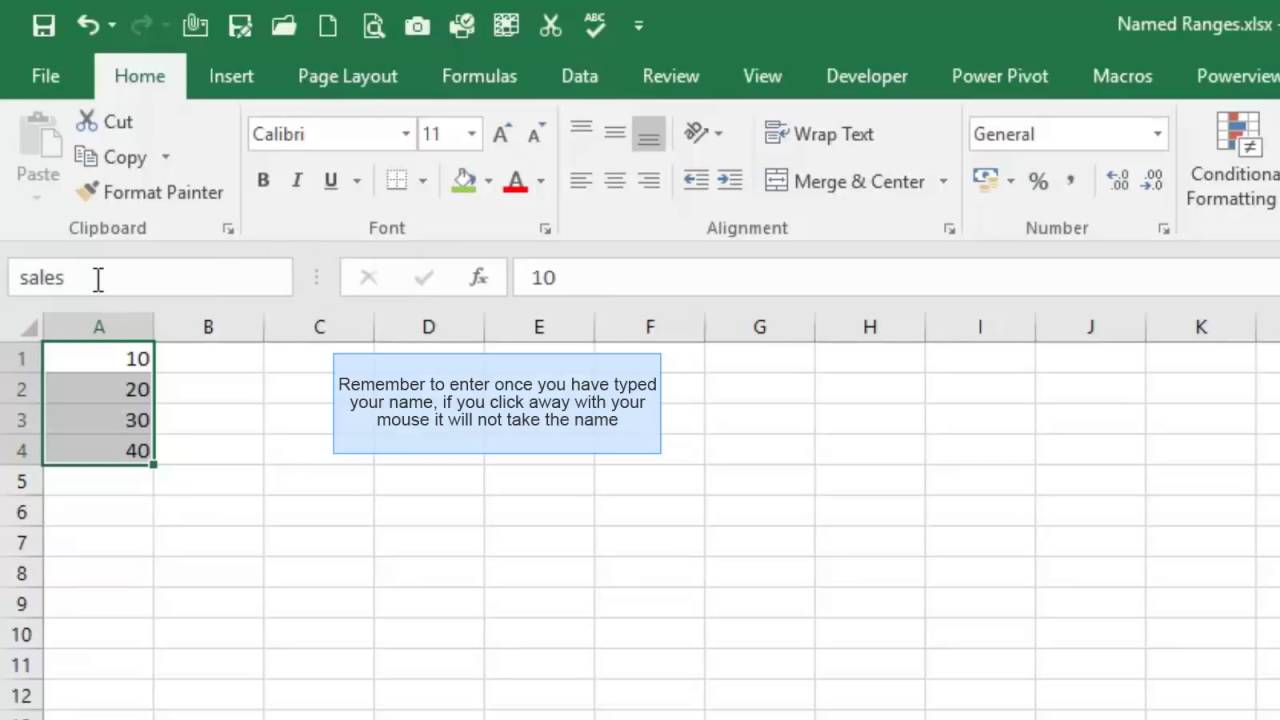Click the Name Box containing sales
1280x720 pixels.
click(x=150, y=277)
